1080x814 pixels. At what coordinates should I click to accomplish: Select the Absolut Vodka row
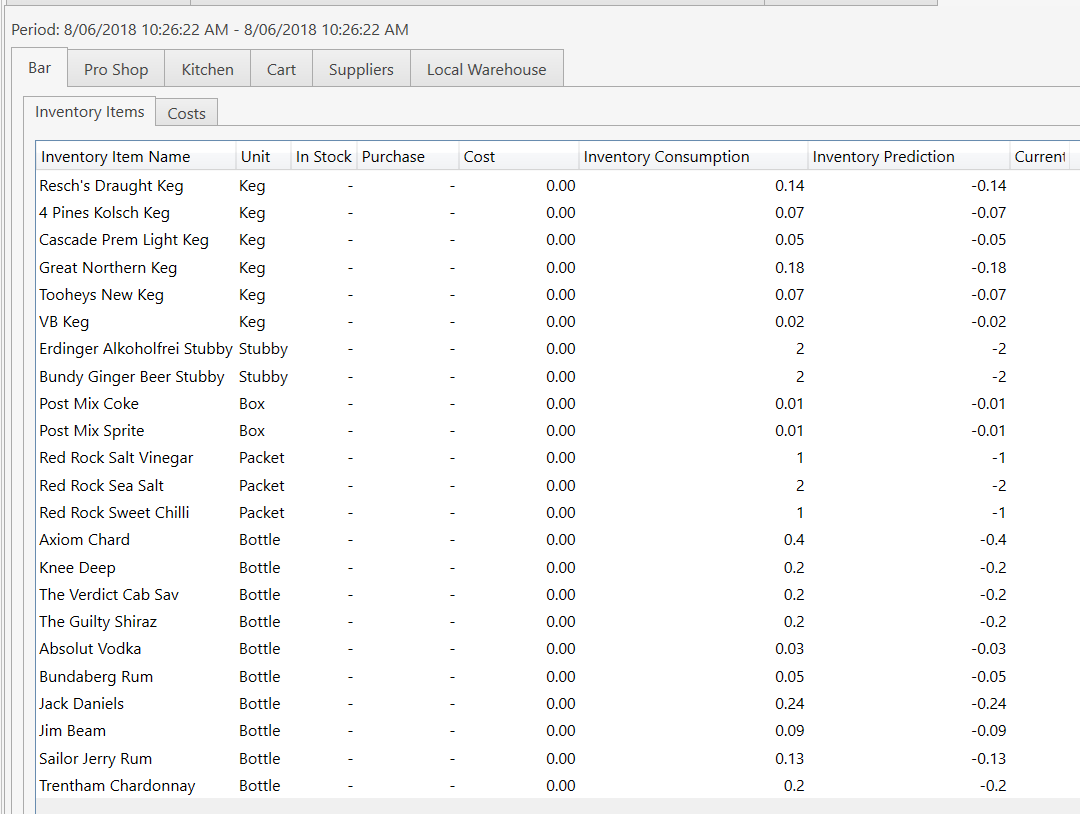(90, 648)
